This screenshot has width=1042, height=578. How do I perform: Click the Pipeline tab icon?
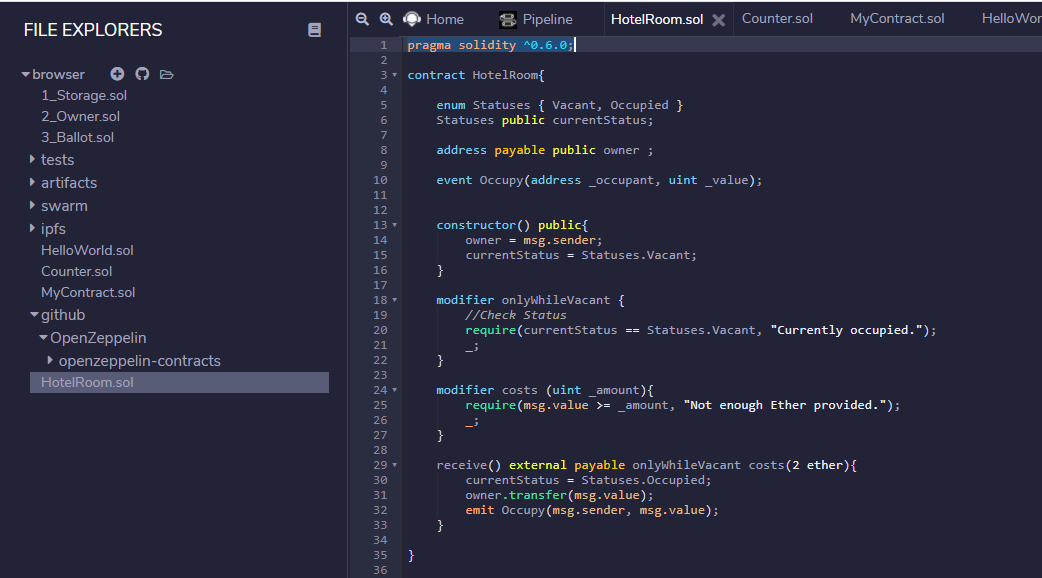coord(508,20)
